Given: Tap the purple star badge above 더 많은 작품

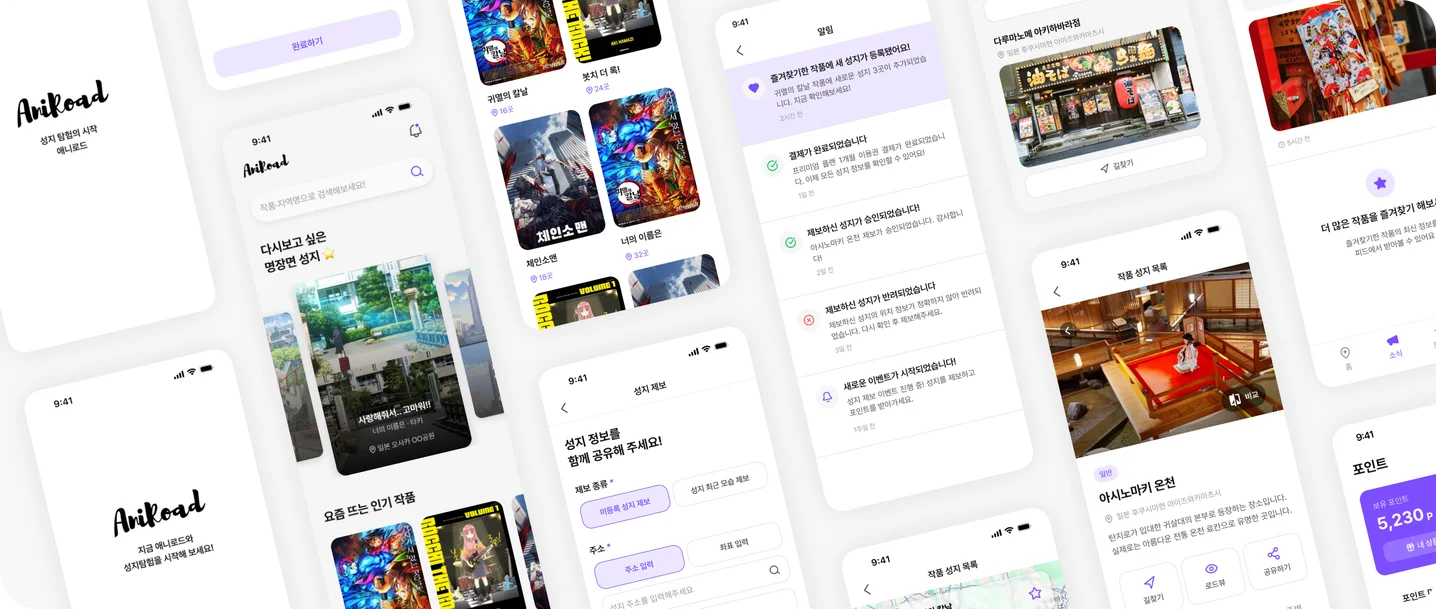Looking at the screenshot, I should [1380, 182].
